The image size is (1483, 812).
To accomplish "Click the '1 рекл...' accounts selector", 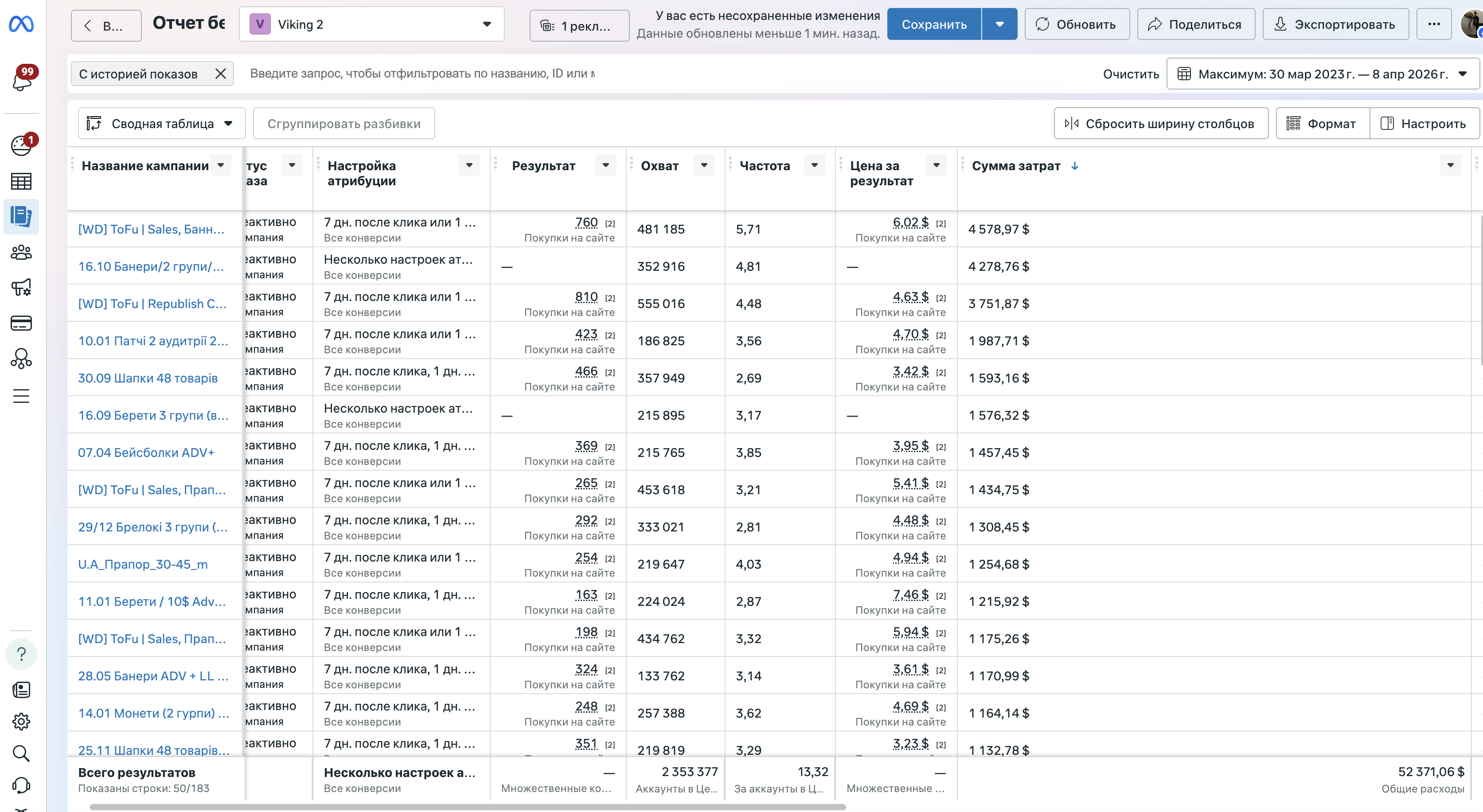I will point(579,25).
